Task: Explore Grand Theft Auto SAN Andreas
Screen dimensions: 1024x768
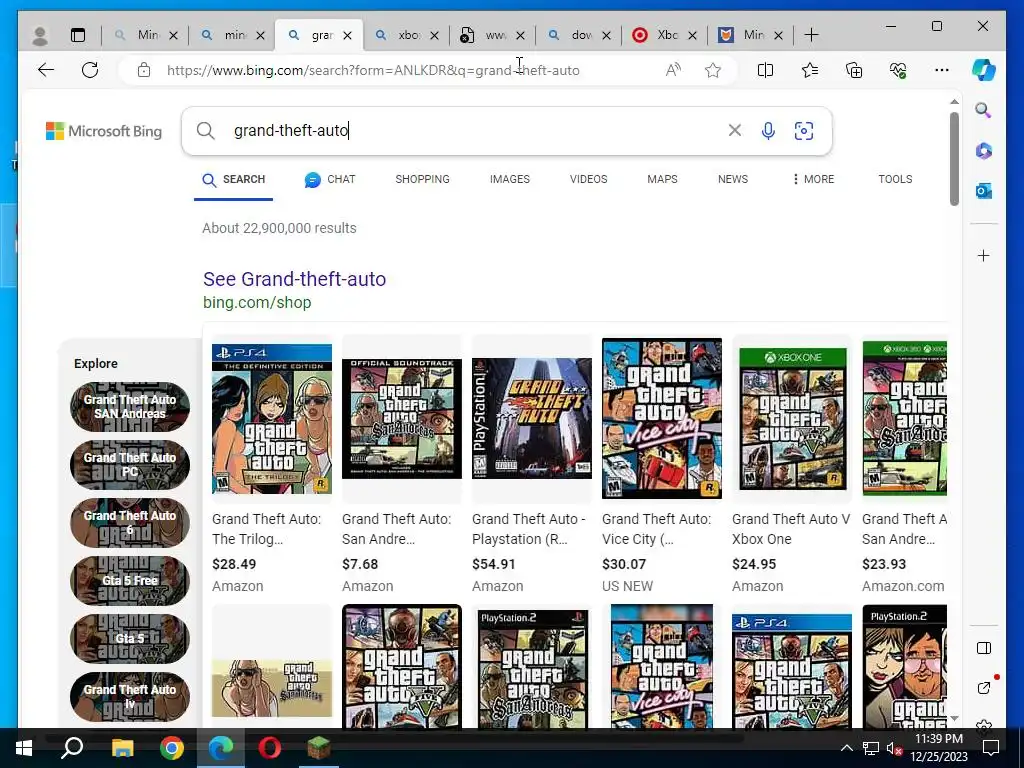Action: (130, 406)
